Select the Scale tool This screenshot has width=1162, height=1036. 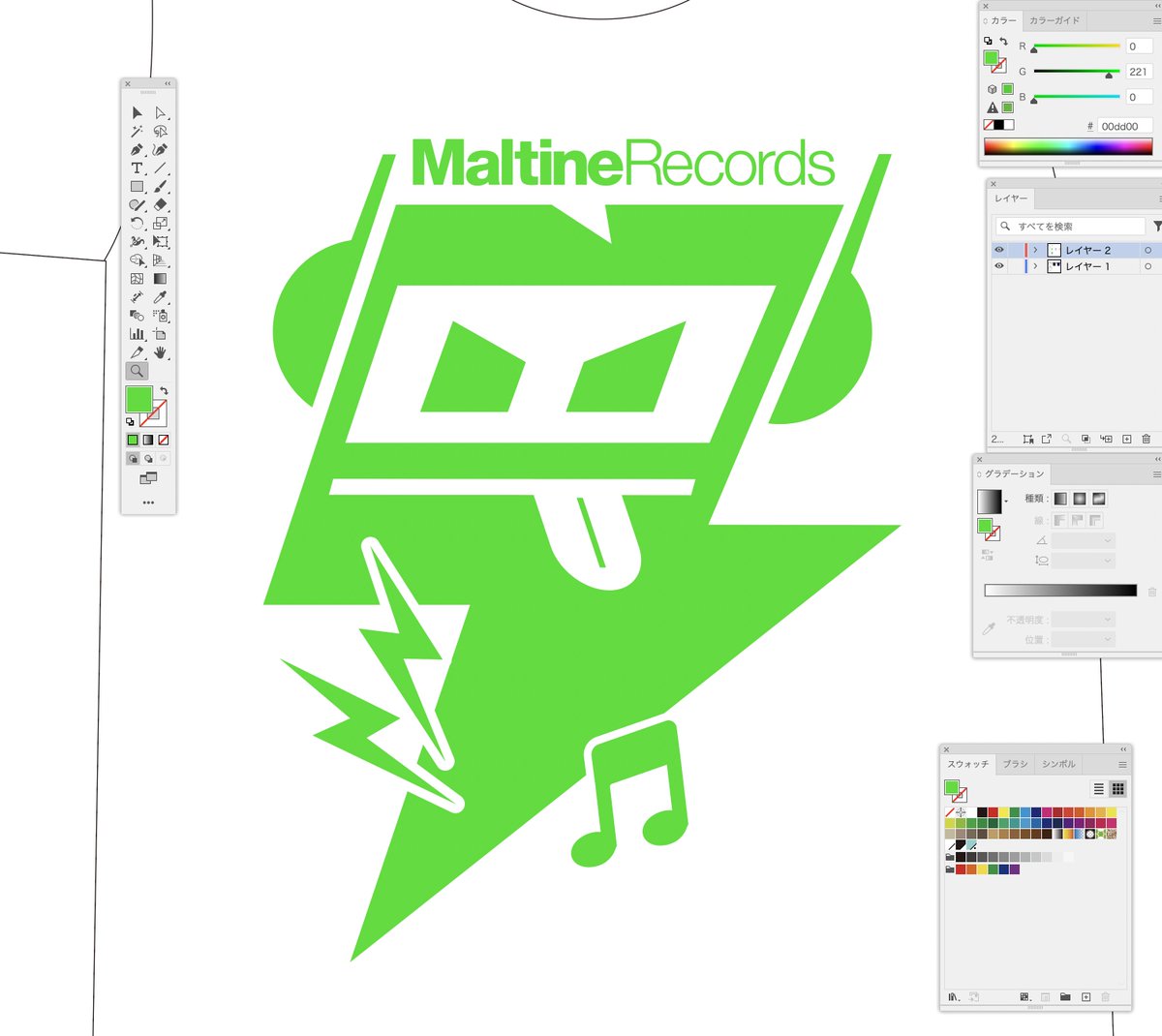point(161,224)
